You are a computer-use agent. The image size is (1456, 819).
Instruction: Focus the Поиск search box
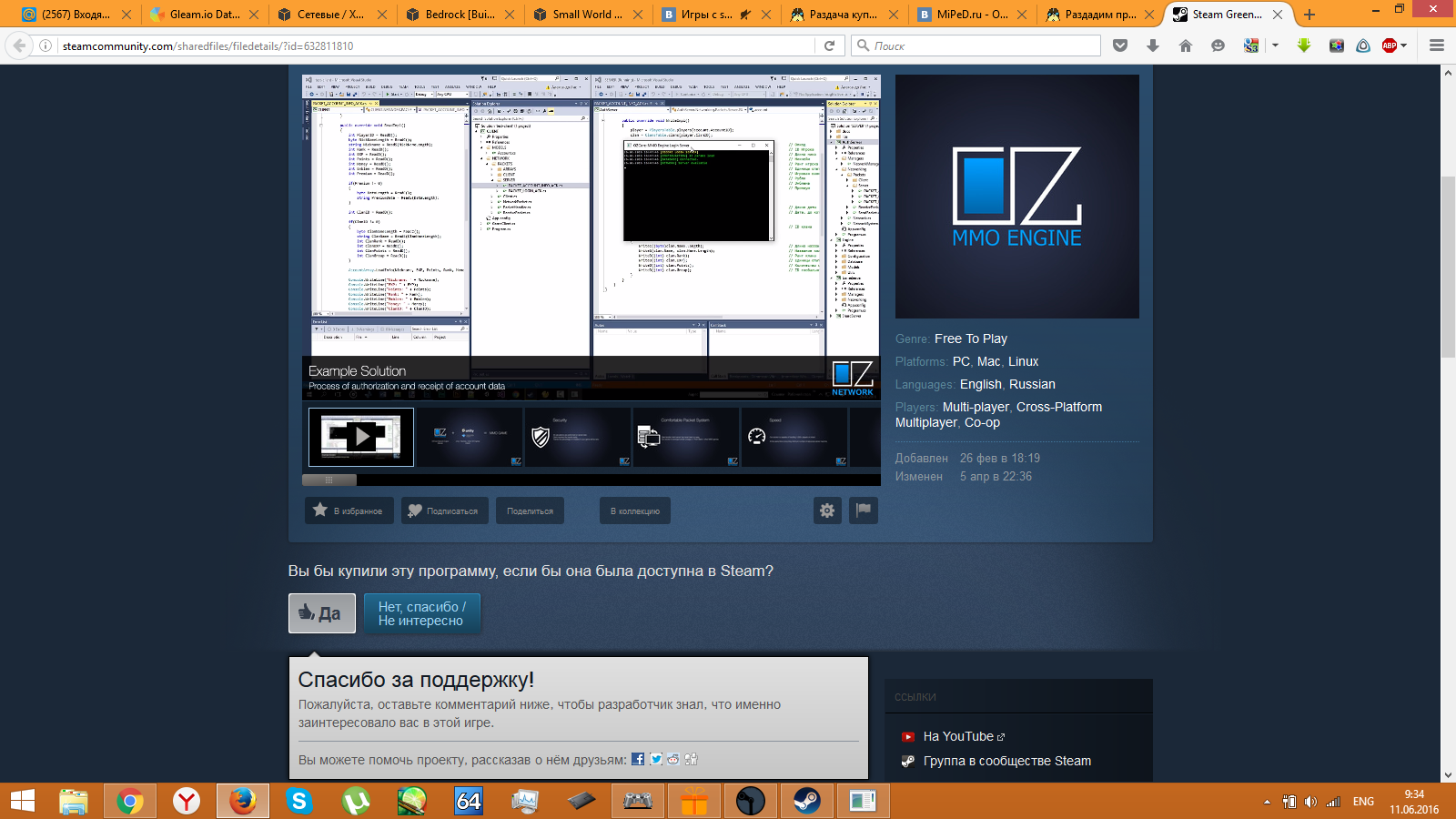(976, 45)
